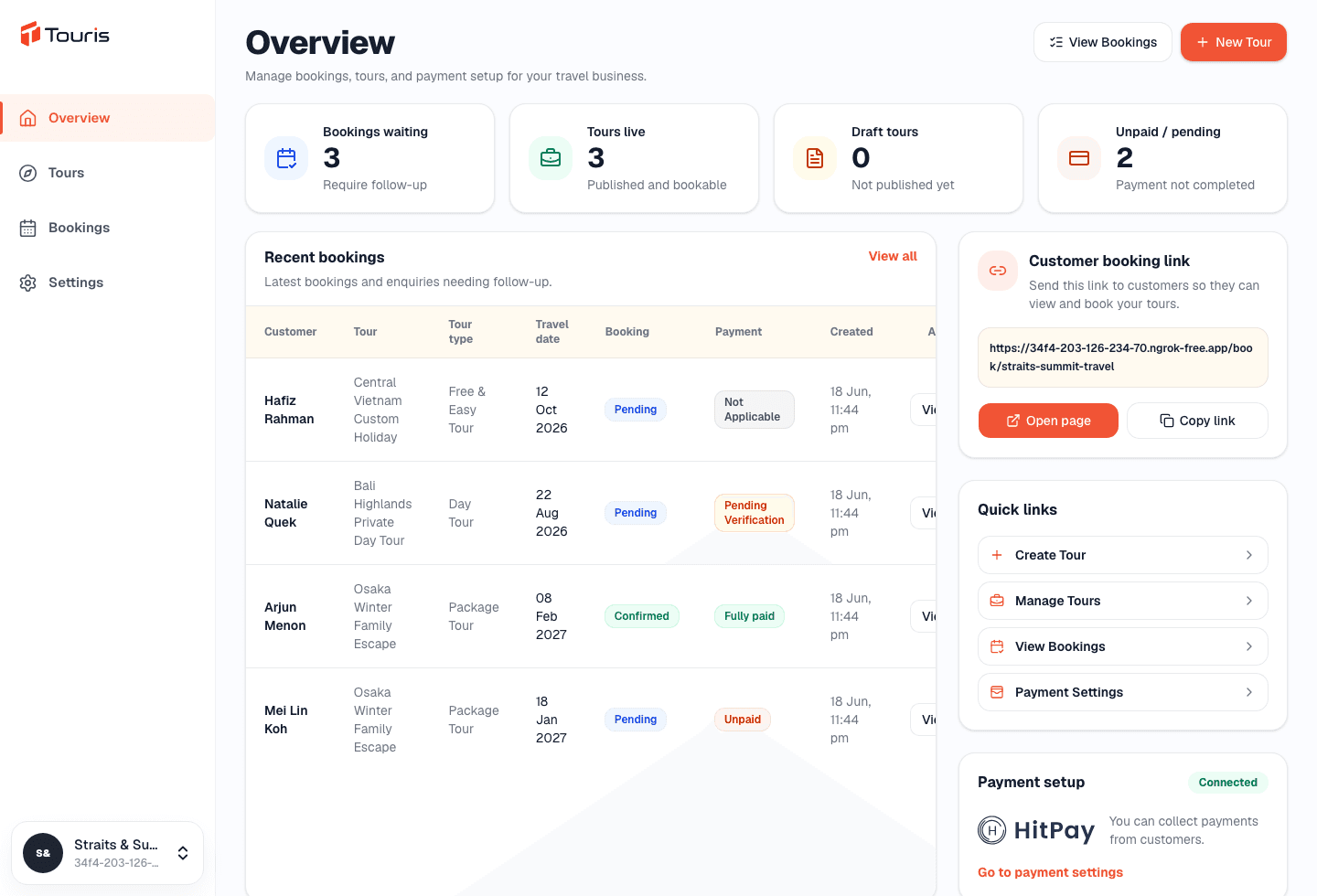Image resolution: width=1317 pixels, height=896 pixels.
Task: Click Pending badge for Mei Lin Koh
Action: click(636, 720)
